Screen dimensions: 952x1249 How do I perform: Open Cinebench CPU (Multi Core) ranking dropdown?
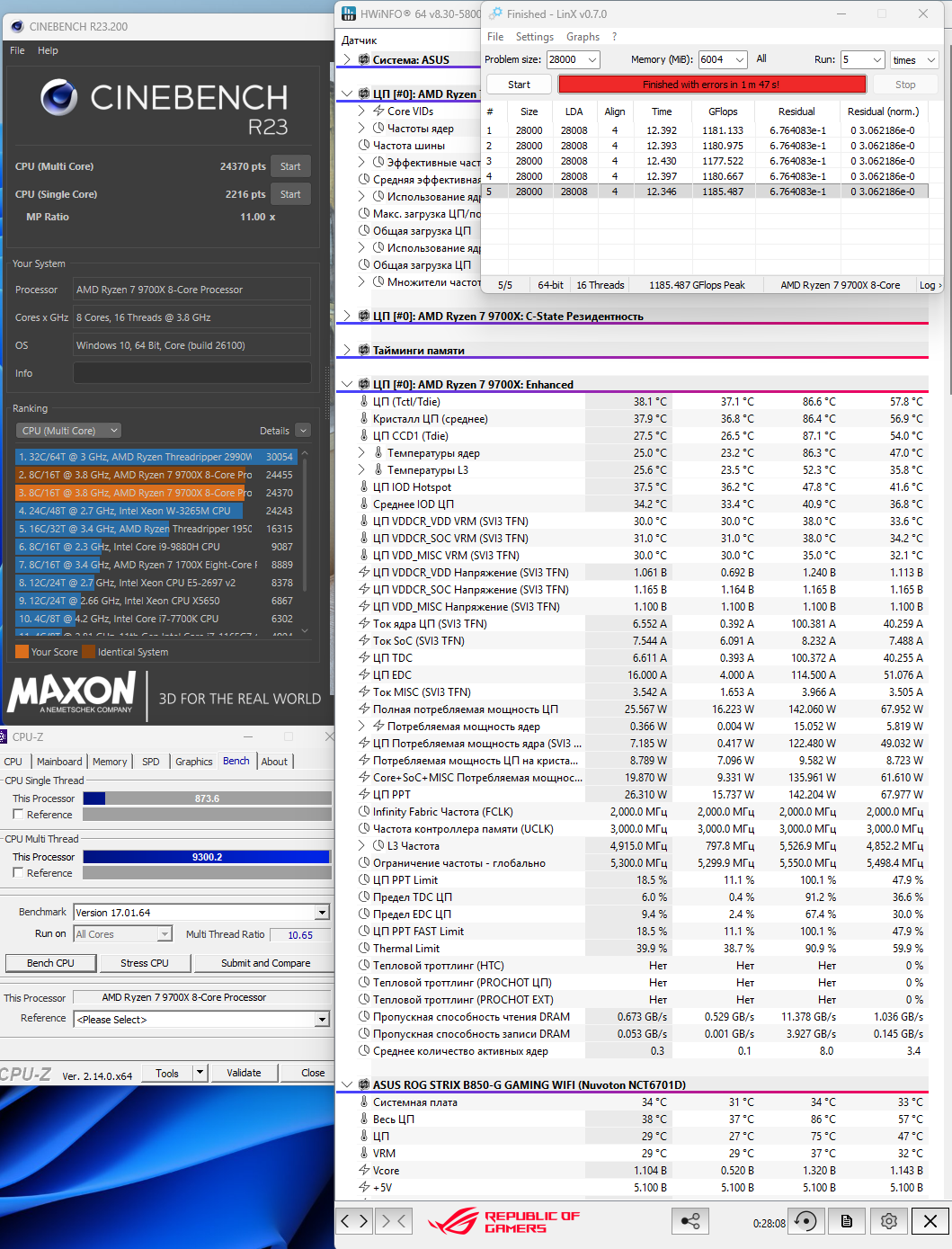[68, 431]
